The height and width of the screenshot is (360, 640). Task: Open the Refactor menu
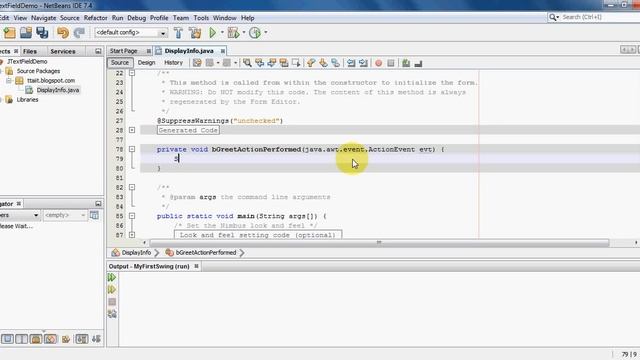coord(96,18)
